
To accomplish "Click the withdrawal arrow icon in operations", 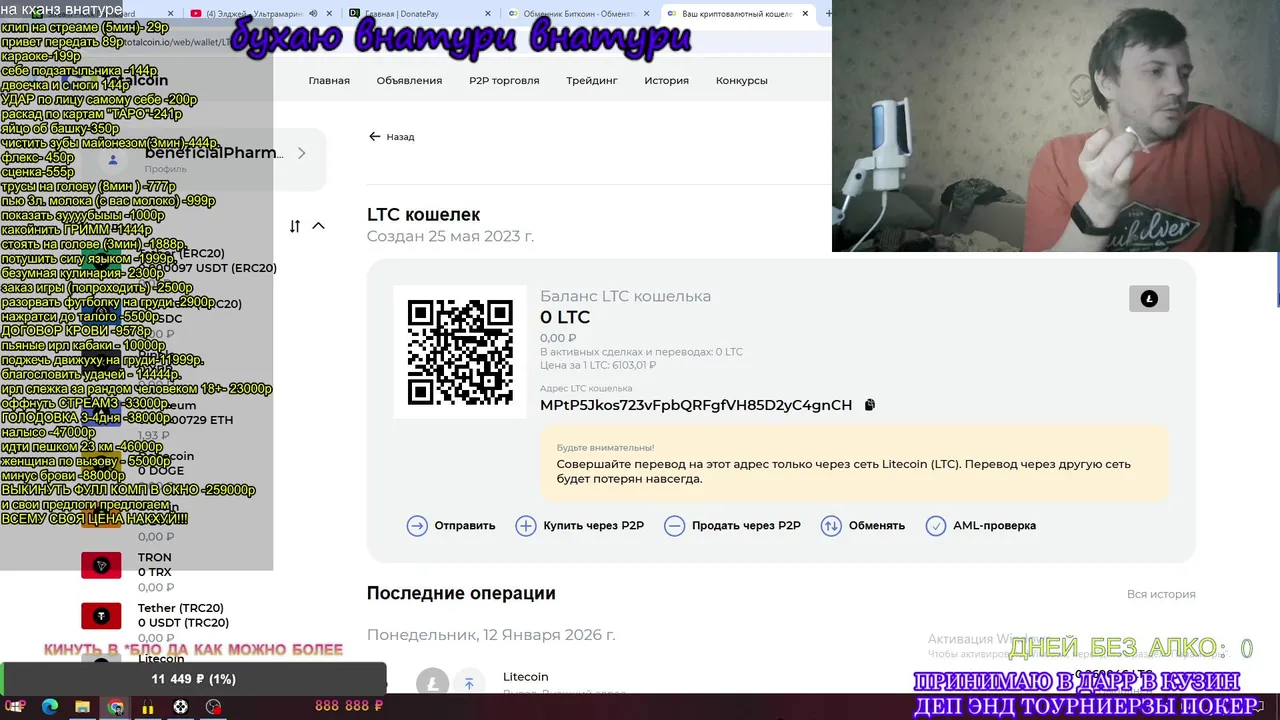I will click(x=469, y=682).
